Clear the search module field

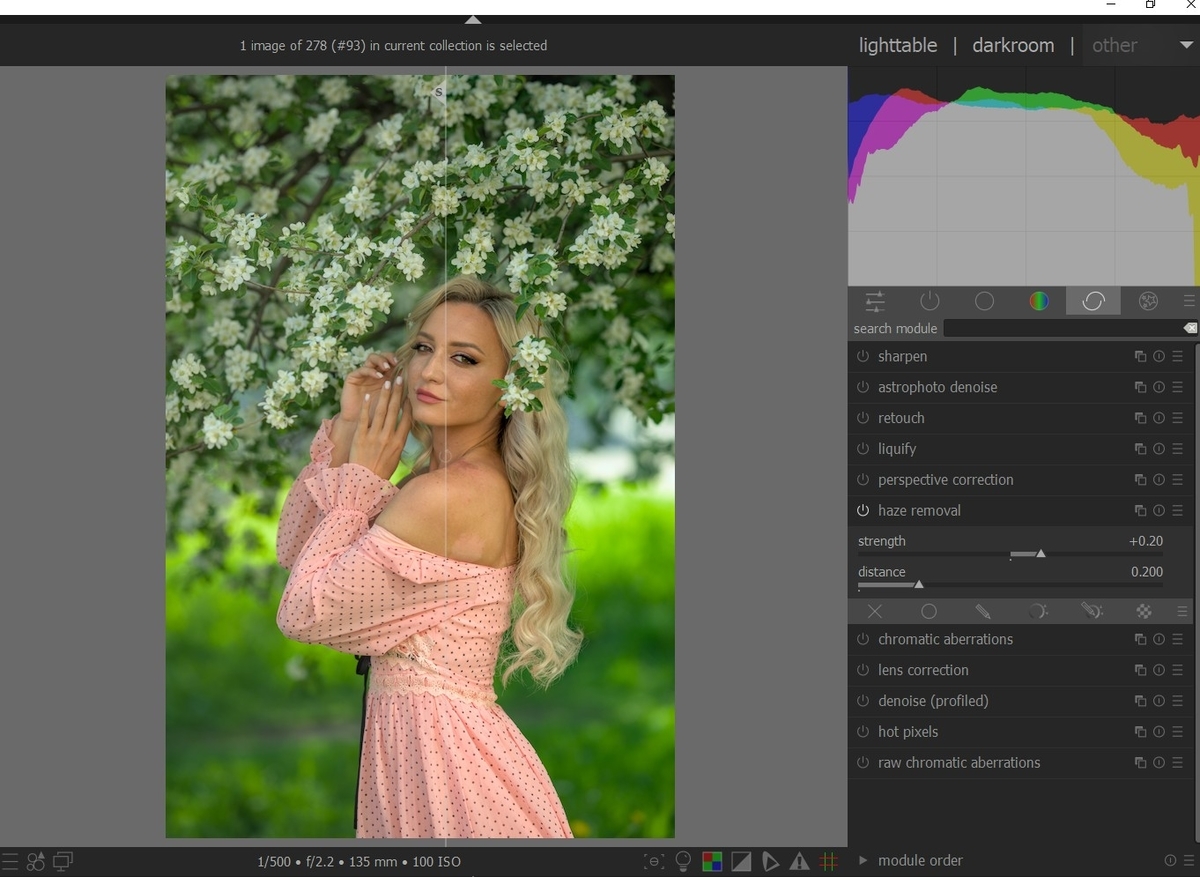tap(1190, 329)
